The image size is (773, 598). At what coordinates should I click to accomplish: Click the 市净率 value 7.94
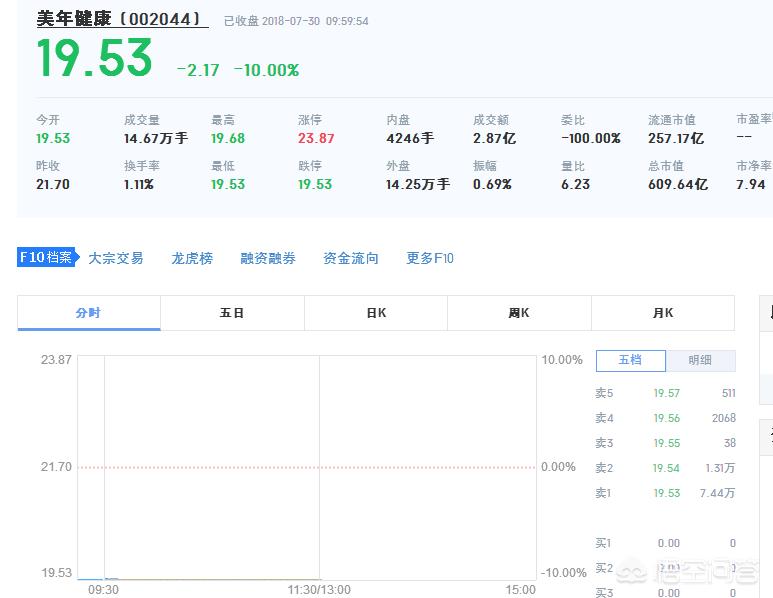coord(750,184)
